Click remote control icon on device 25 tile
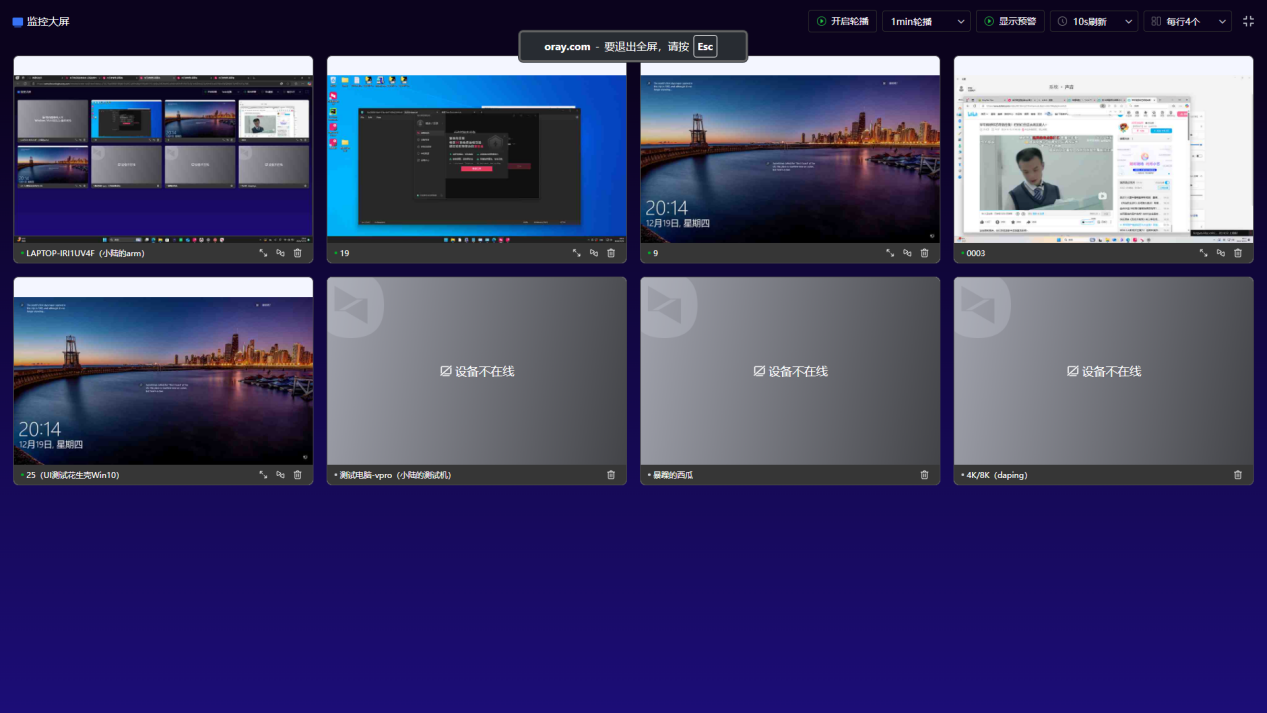This screenshot has width=1267, height=713. pyautogui.click(x=280, y=475)
